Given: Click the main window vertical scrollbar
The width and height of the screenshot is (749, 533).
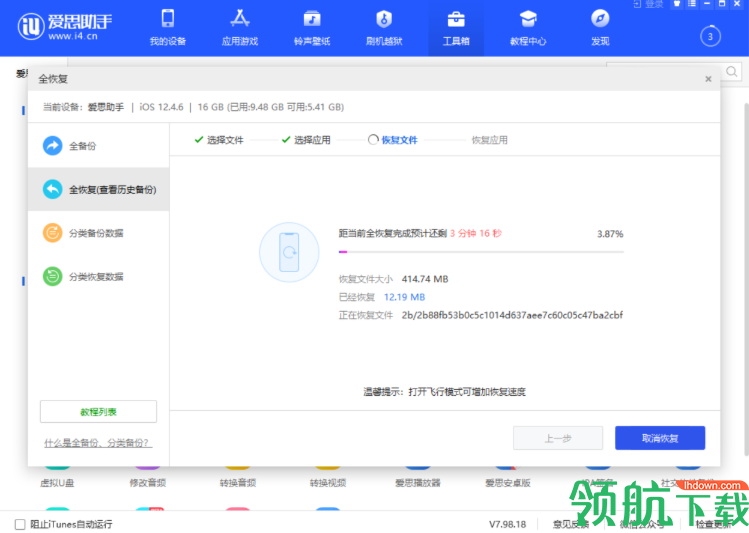Looking at the screenshot, I should [746, 277].
